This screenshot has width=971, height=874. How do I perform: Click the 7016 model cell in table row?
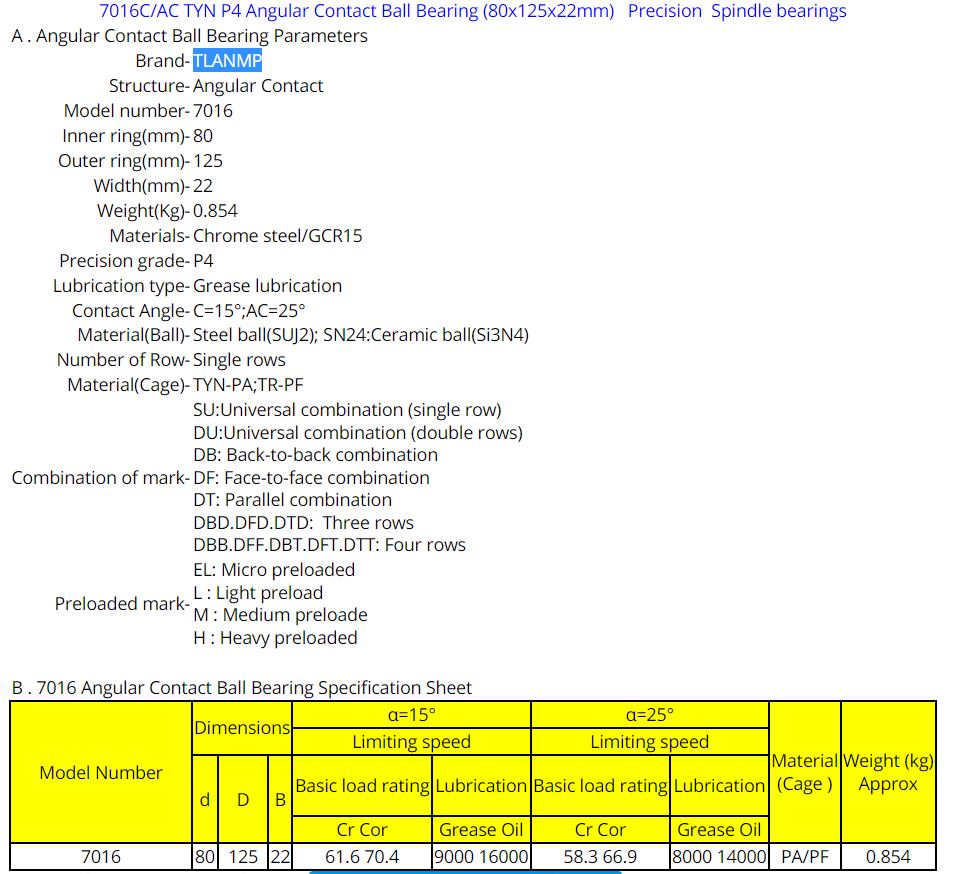pos(100,857)
